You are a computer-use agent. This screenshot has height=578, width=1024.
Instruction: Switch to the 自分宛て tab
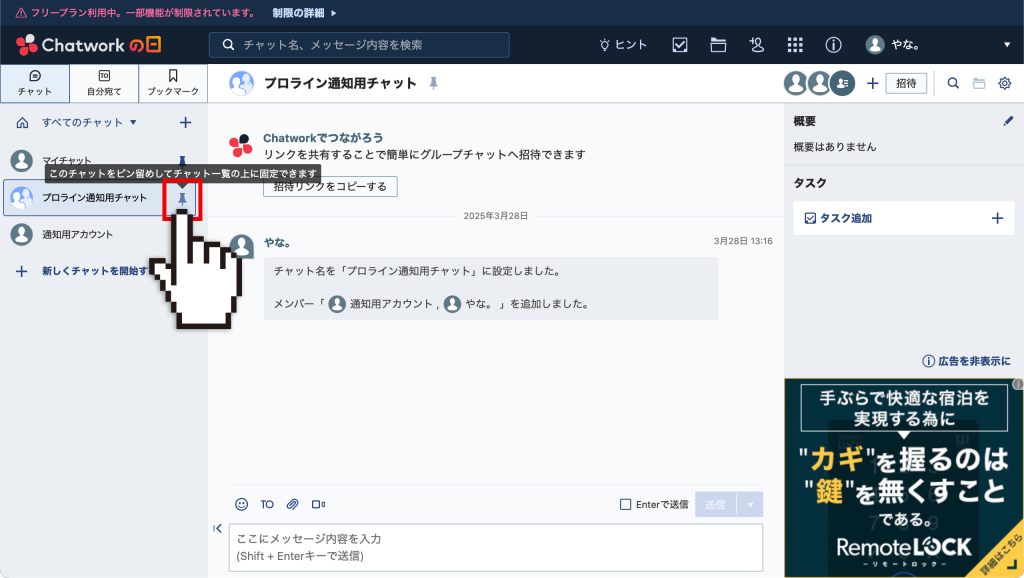point(103,83)
